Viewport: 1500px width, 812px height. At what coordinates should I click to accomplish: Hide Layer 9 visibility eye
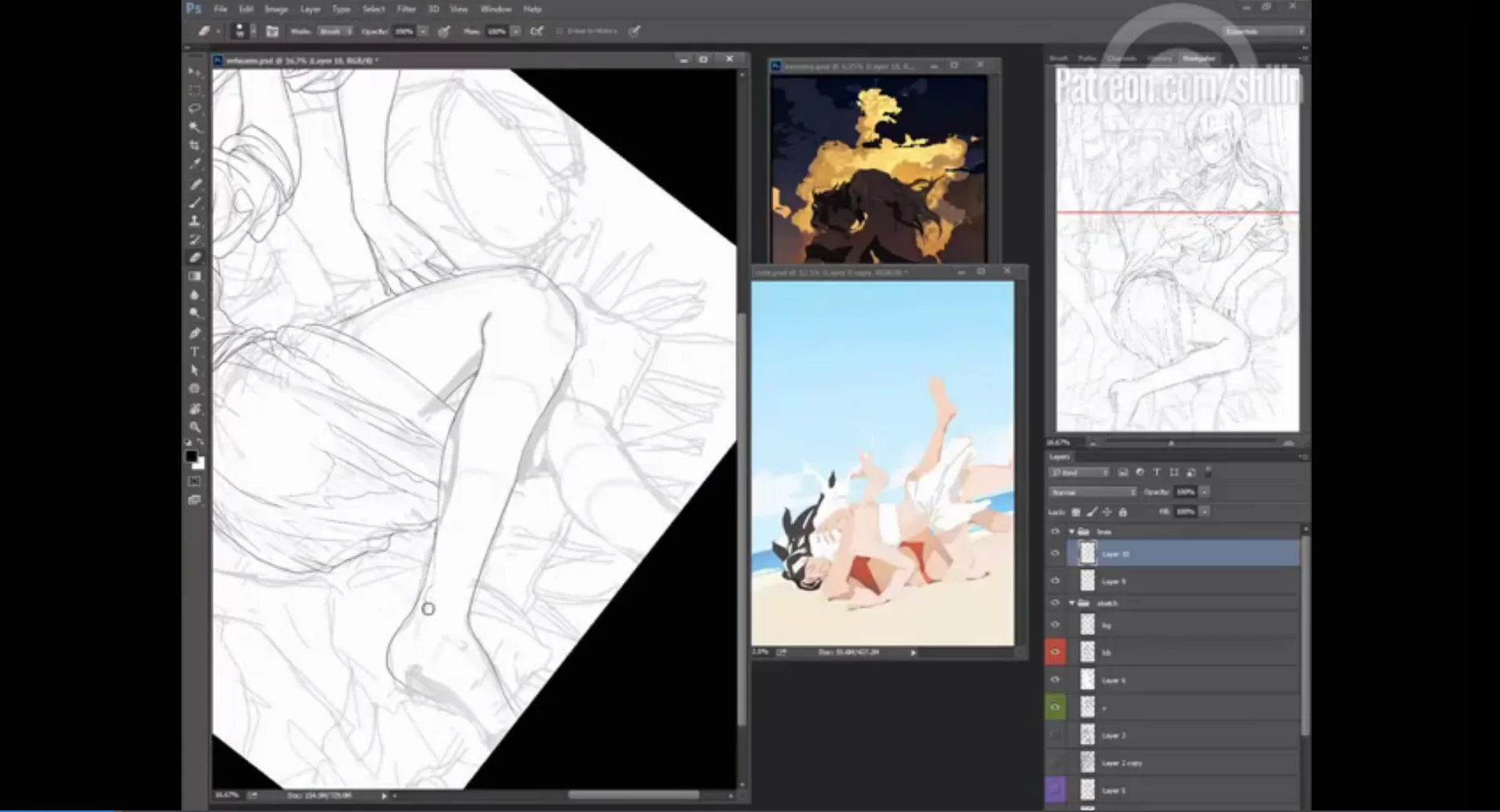click(1055, 581)
